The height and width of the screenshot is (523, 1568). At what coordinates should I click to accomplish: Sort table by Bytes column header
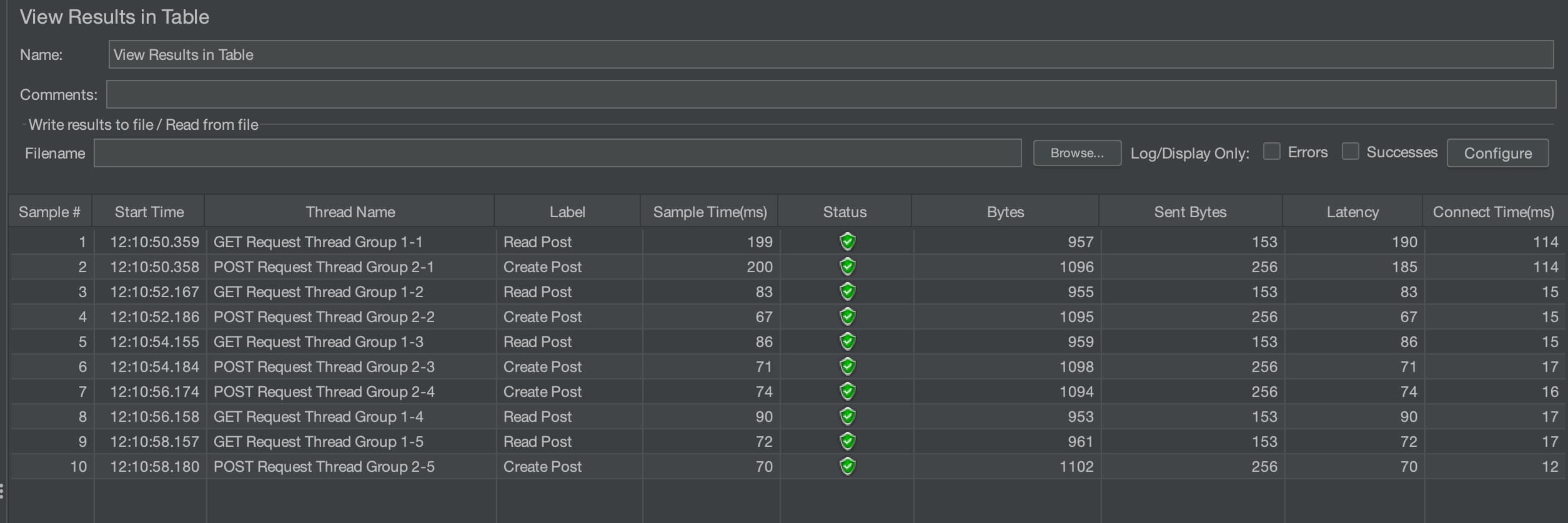click(1005, 212)
